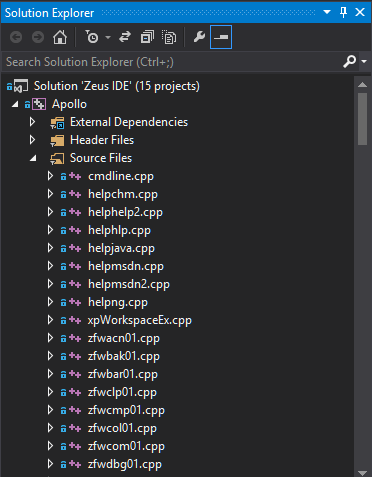Image resolution: width=372 pixels, height=477 pixels.
Task: Click the C++ icon beside xpWorkspaceEx.cpp
Action: tap(75, 320)
